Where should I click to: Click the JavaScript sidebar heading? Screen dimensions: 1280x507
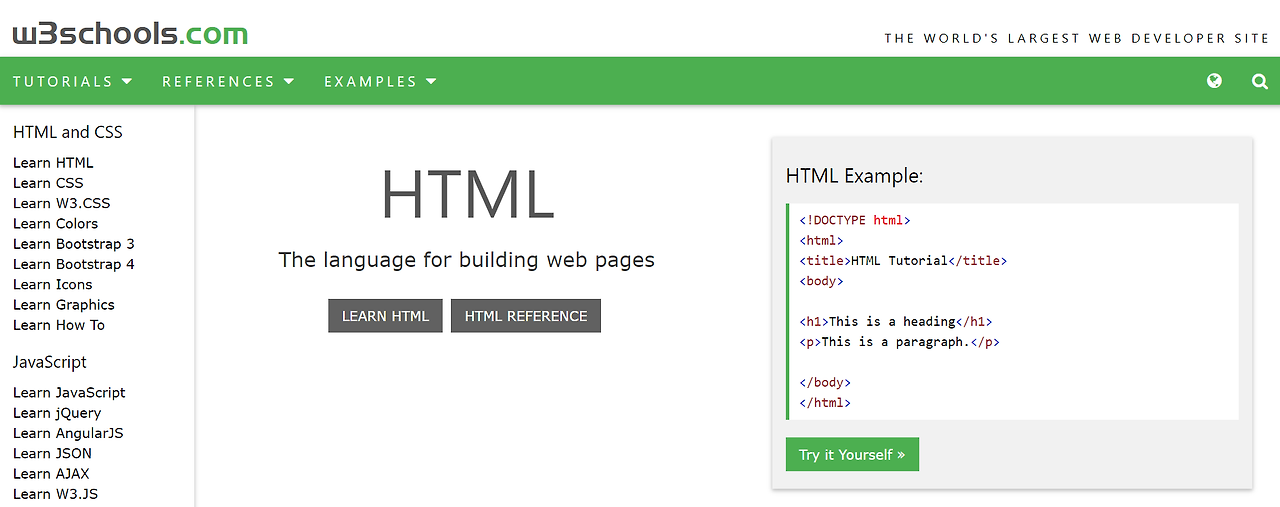point(50,362)
